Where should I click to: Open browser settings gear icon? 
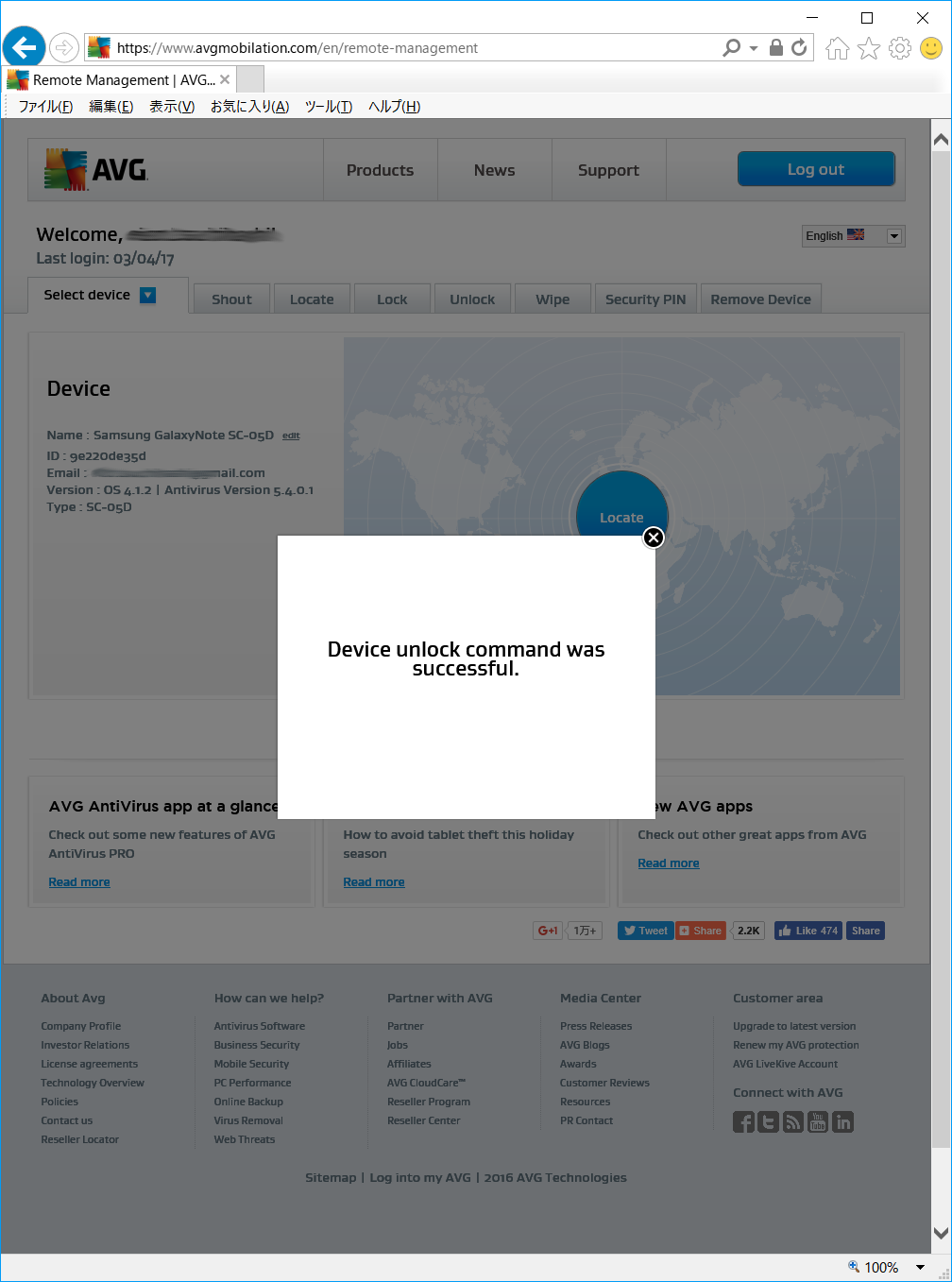pos(900,48)
